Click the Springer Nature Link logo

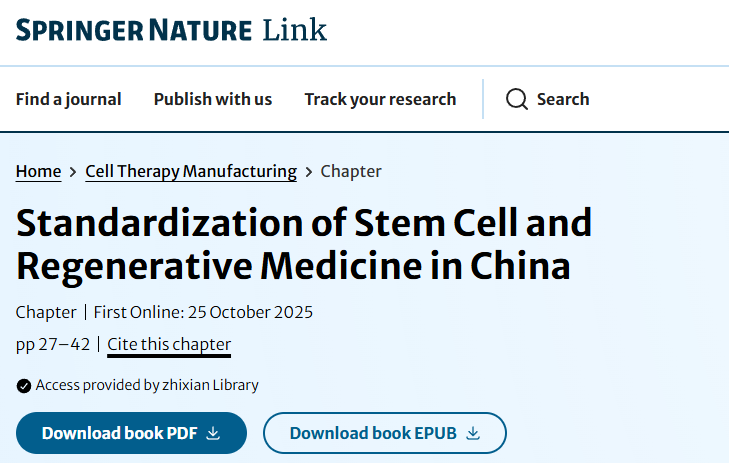pyautogui.click(x=171, y=30)
